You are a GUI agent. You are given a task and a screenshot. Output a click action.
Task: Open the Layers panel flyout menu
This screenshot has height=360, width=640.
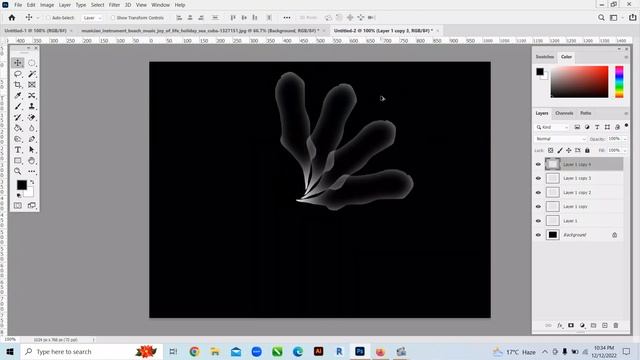(x=626, y=113)
